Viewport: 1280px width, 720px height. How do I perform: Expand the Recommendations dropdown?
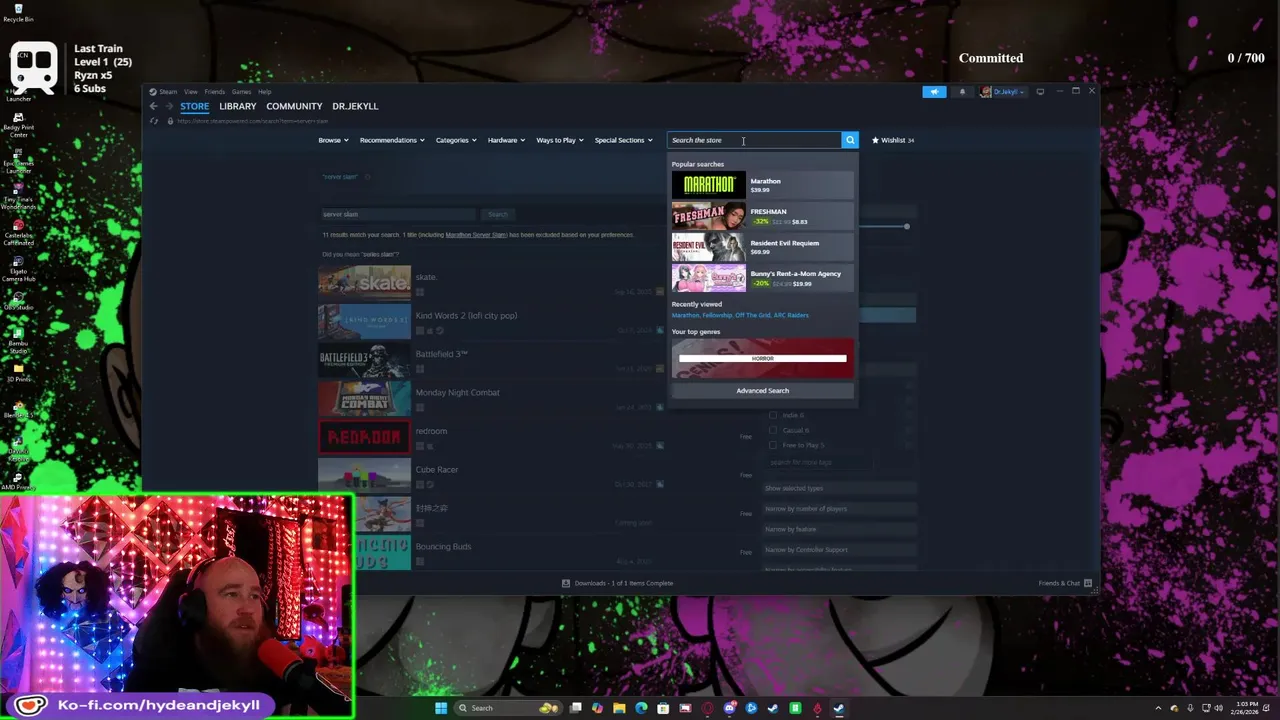[x=392, y=140]
